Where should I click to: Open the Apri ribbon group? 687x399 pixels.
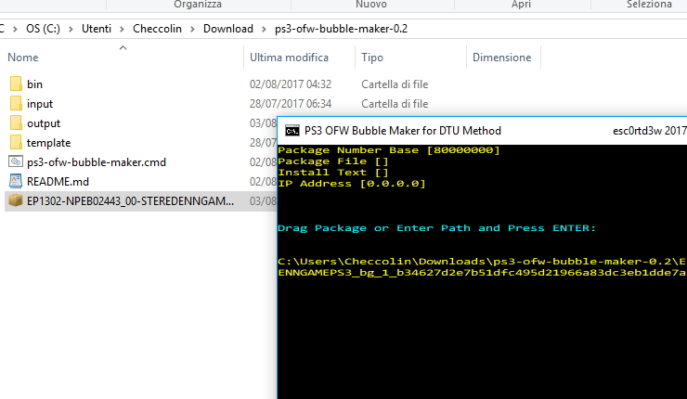coord(521,4)
